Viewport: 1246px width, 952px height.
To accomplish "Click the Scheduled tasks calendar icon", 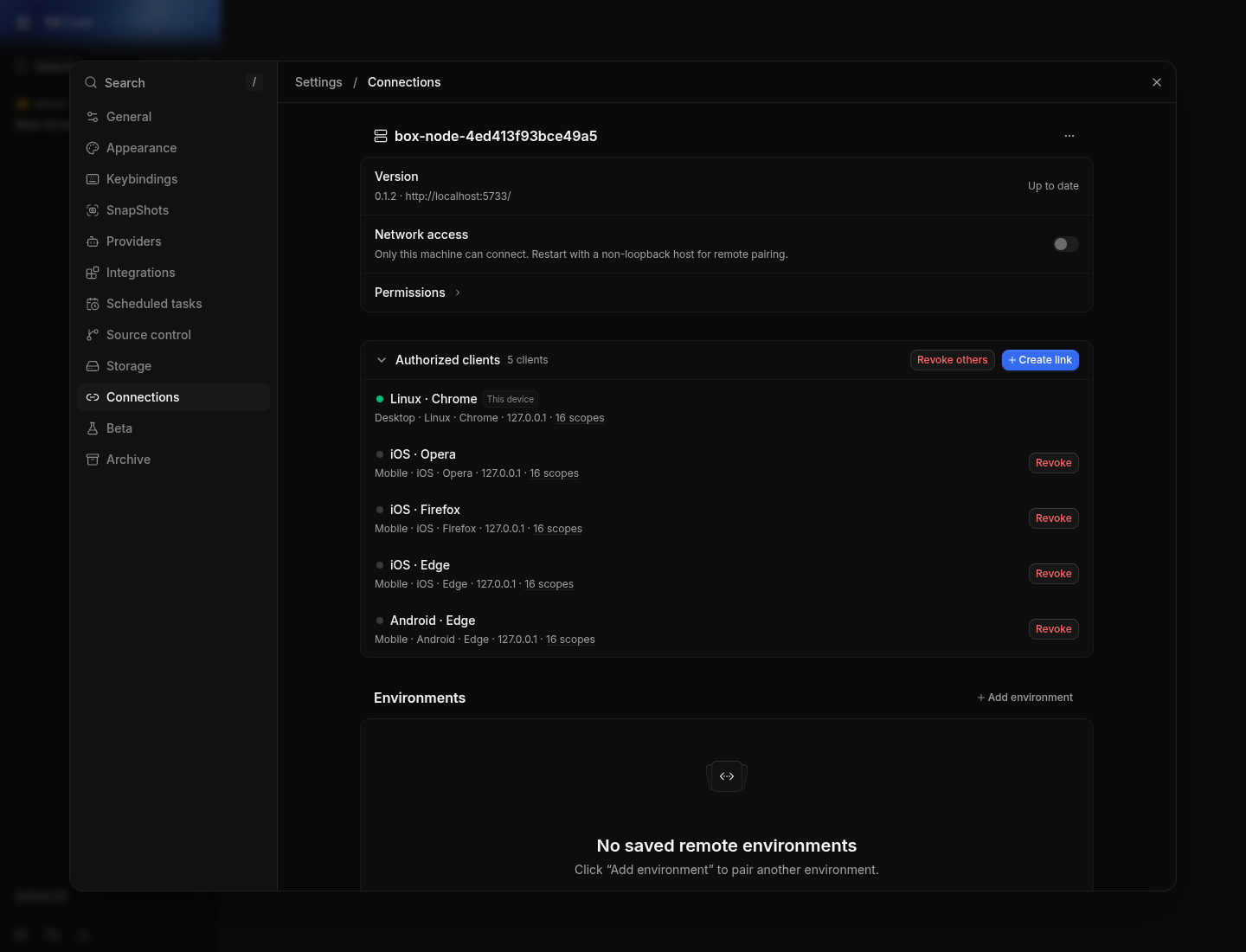I will tap(93, 304).
